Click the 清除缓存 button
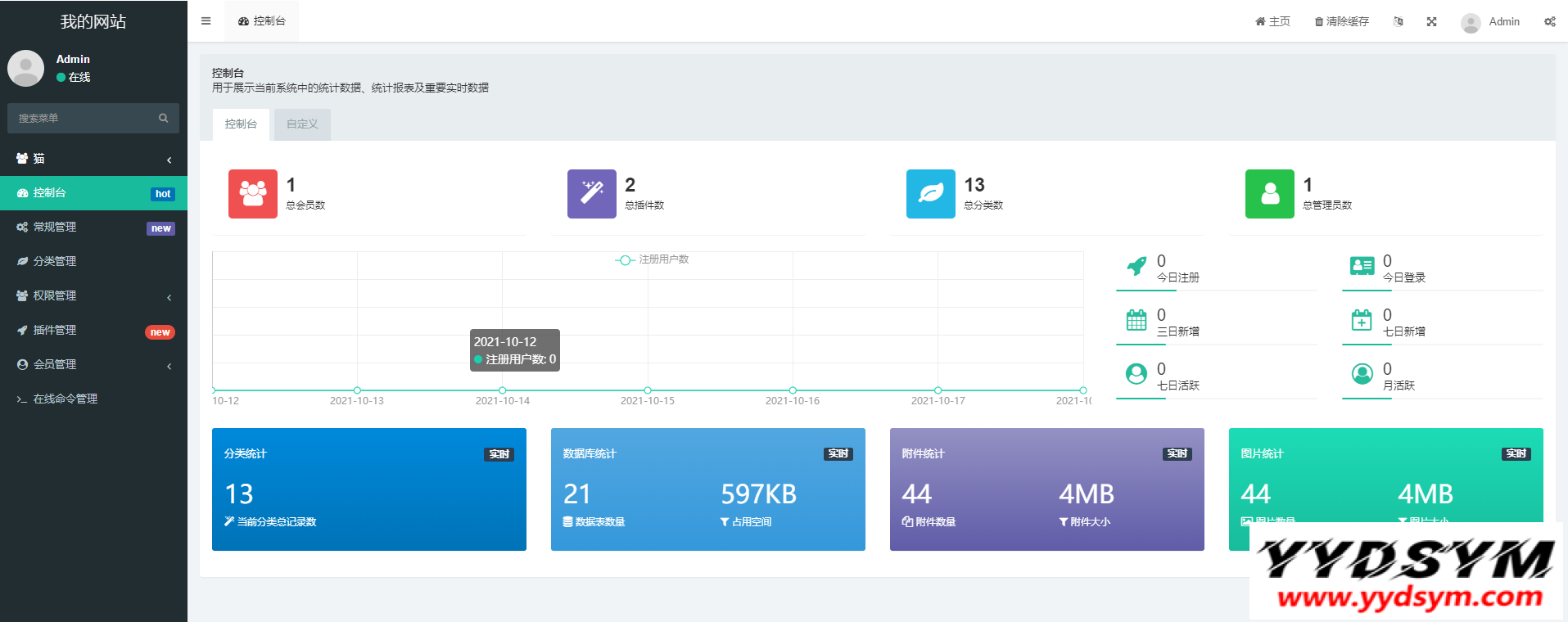The width and height of the screenshot is (1568, 622). click(1341, 22)
